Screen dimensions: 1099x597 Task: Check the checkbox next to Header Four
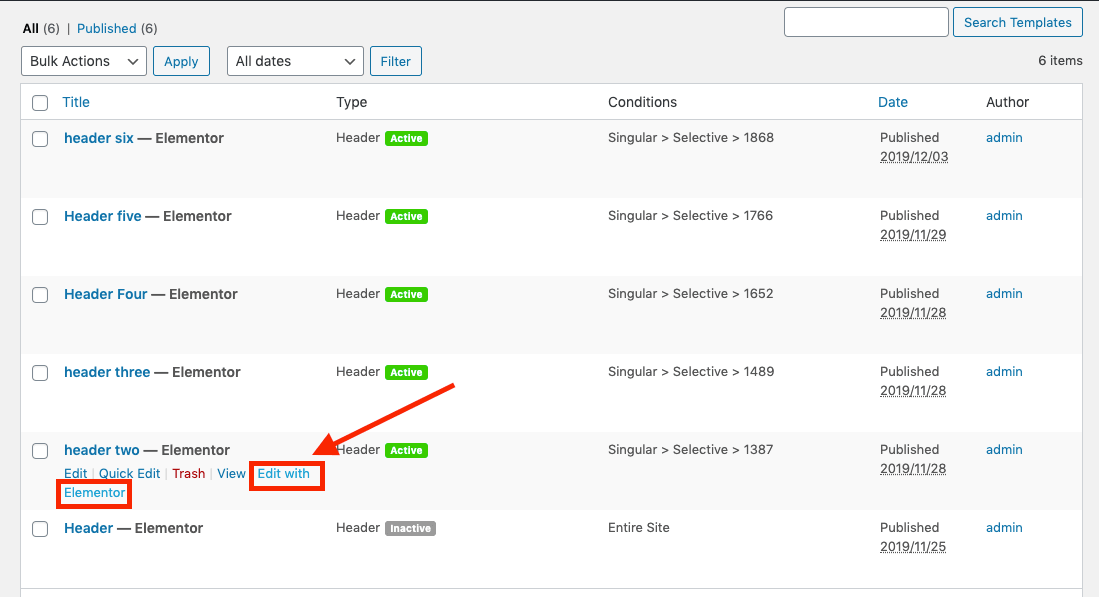[x=40, y=295]
